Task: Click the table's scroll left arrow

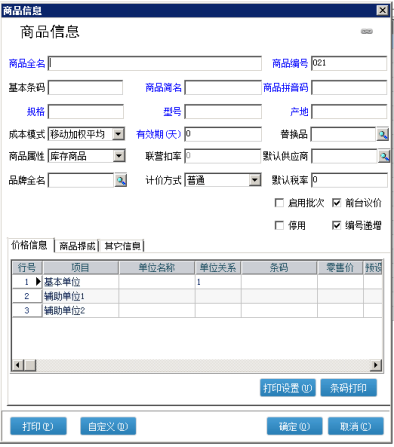Action: (x=18, y=365)
